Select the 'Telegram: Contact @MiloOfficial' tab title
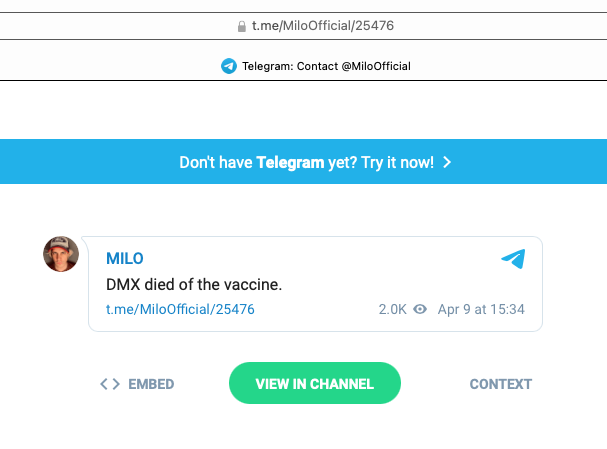This screenshot has height=449, width=607. point(326,66)
